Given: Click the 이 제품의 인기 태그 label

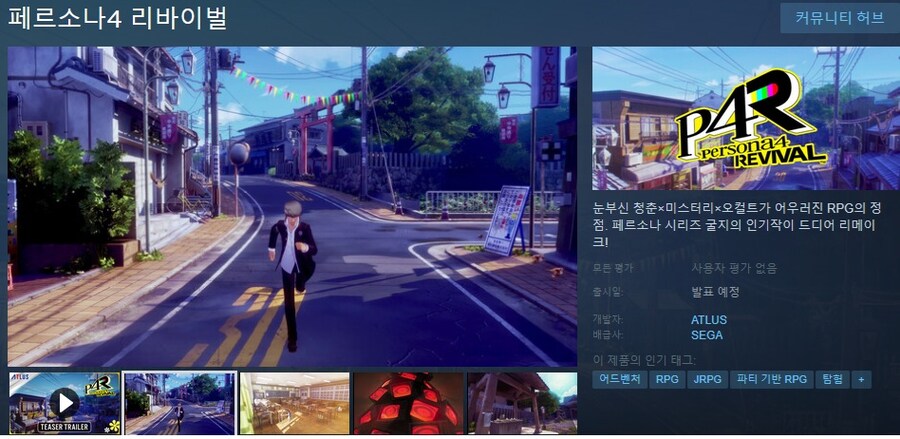Looking at the screenshot, I should click(x=645, y=360).
